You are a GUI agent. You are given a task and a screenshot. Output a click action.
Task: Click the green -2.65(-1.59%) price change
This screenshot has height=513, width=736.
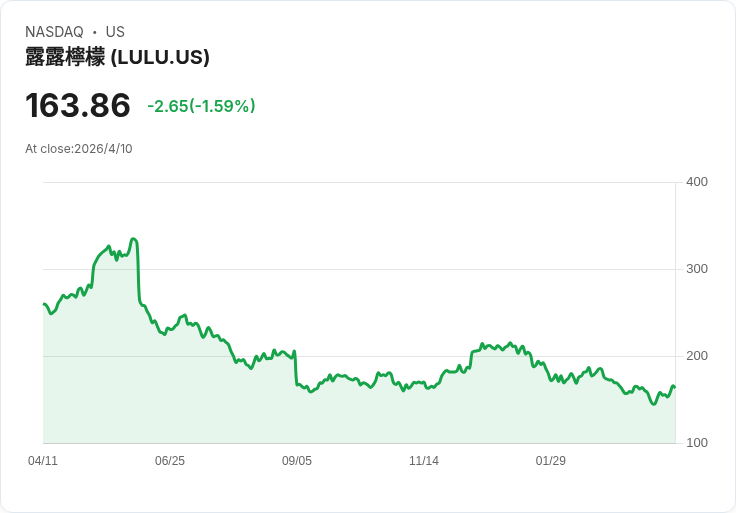click(201, 106)
